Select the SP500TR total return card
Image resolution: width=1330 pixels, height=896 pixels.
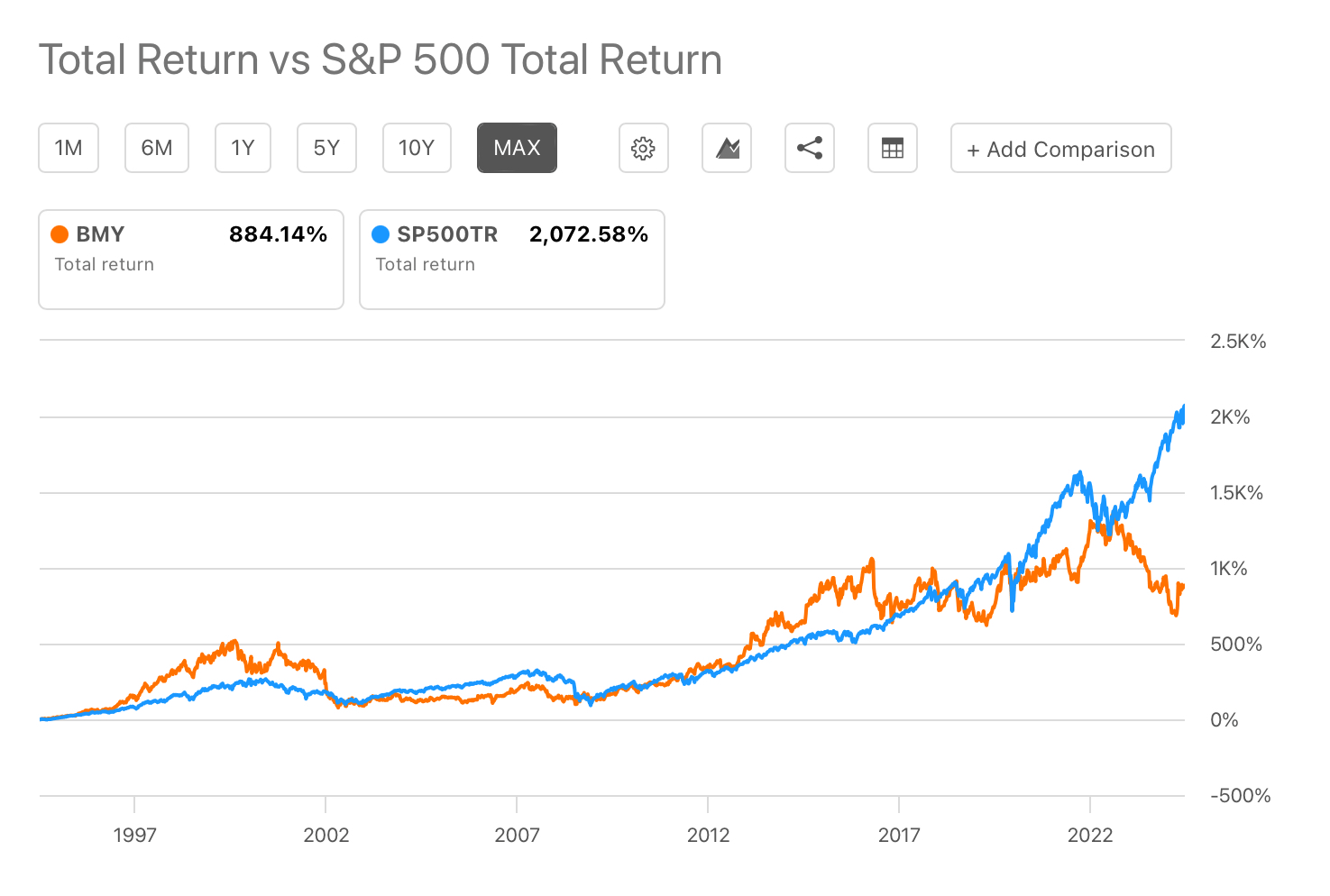512,260
